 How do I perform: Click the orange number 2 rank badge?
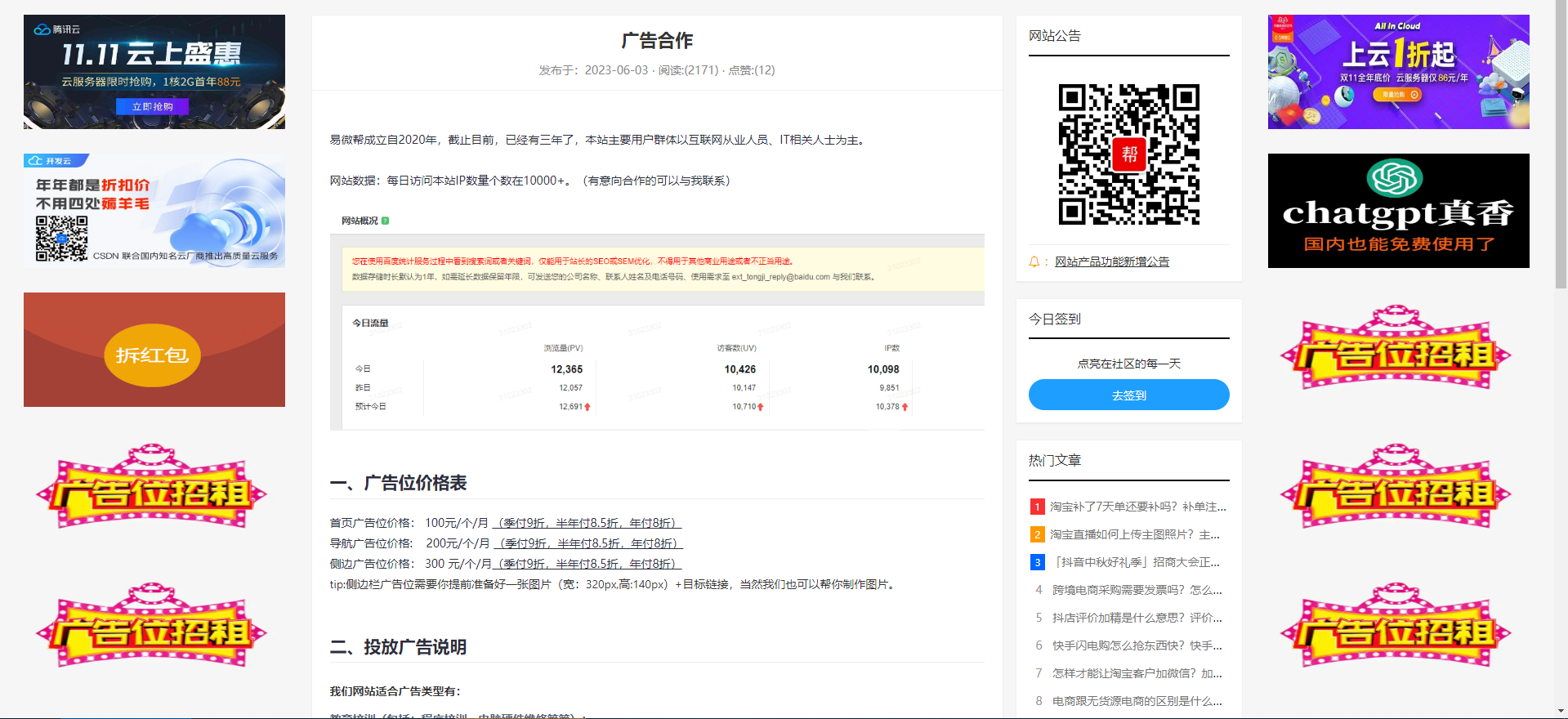[1037, 534]
